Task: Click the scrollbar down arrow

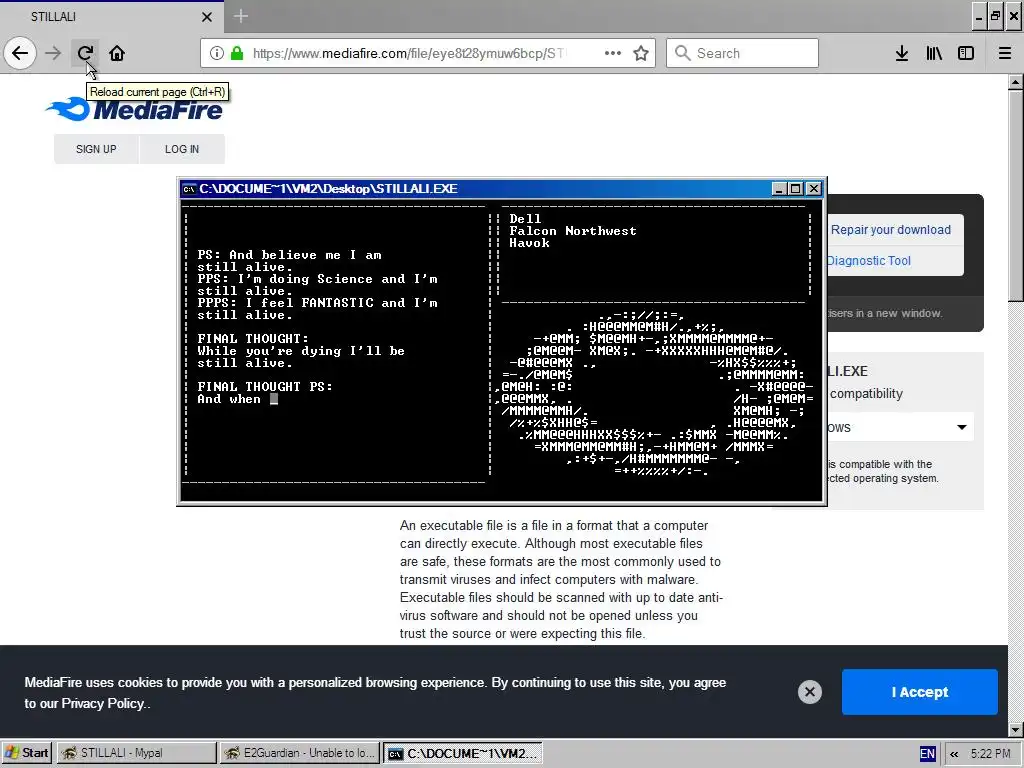Action: [1016, 729]
